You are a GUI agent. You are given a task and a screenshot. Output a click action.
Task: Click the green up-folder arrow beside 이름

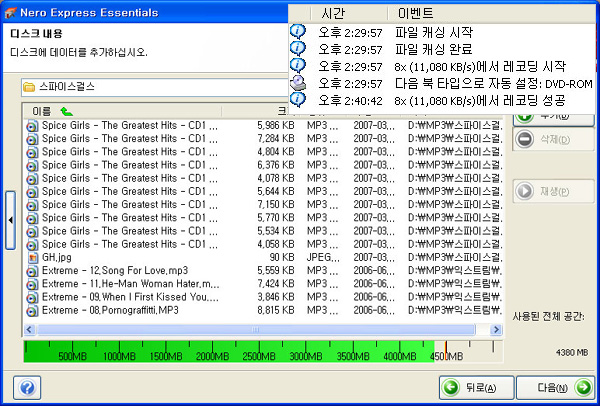pos(67,112)
